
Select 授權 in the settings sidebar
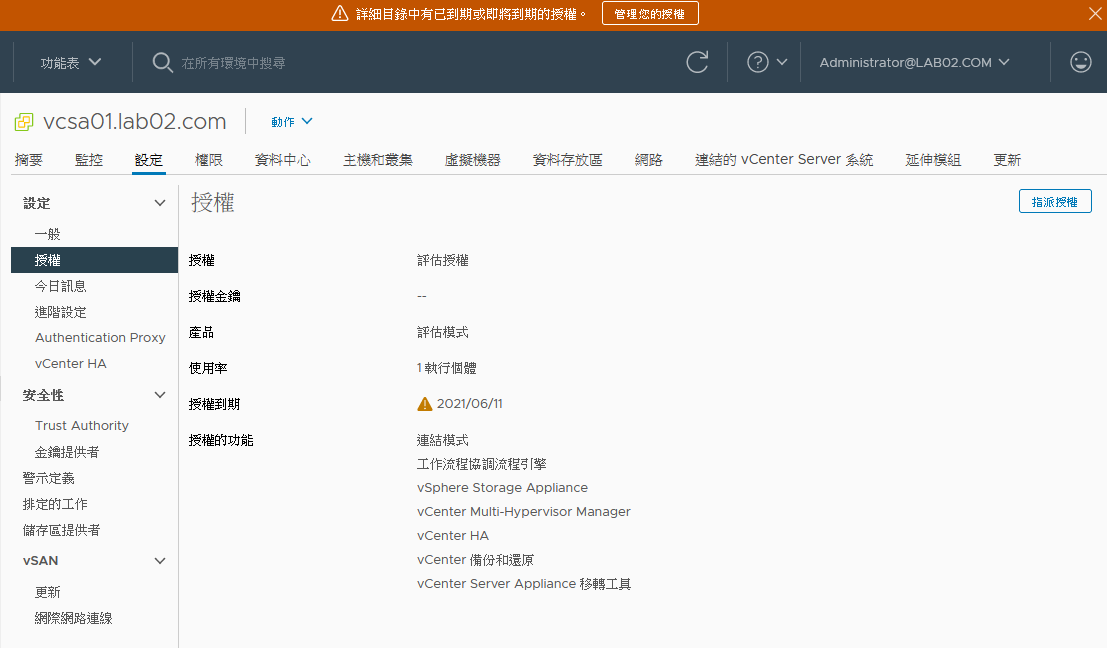pos(95,260)
